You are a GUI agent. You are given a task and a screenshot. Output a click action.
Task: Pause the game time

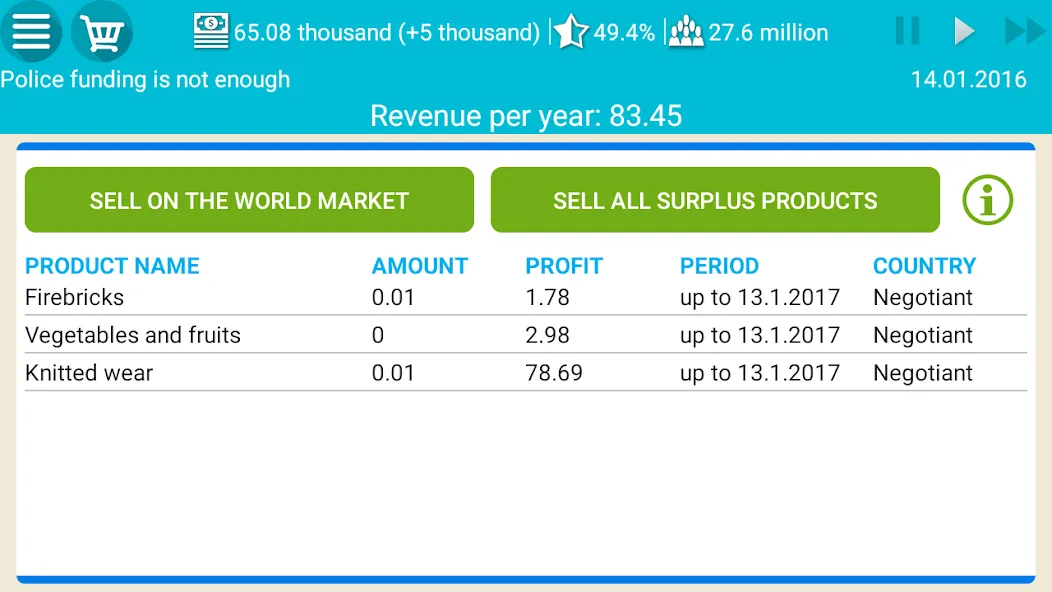(907, 31)
